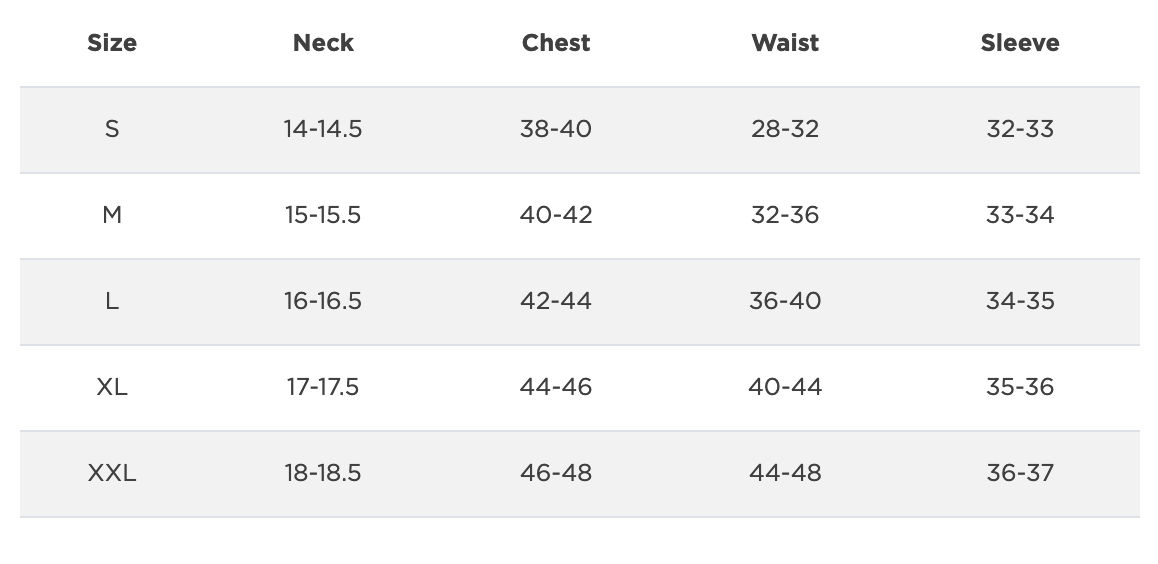Click the Waist column header
Image resolution: width=1158 pixels, height=564 pixels.
tap(785, 43)
